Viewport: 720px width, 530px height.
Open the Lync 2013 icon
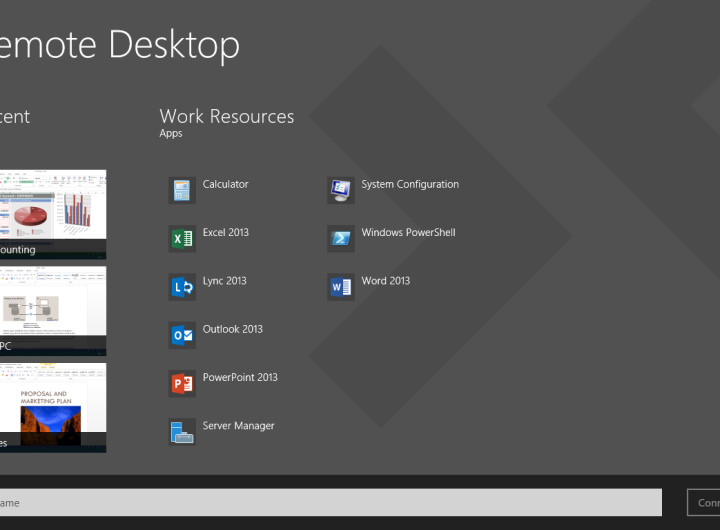pos(182,287)
